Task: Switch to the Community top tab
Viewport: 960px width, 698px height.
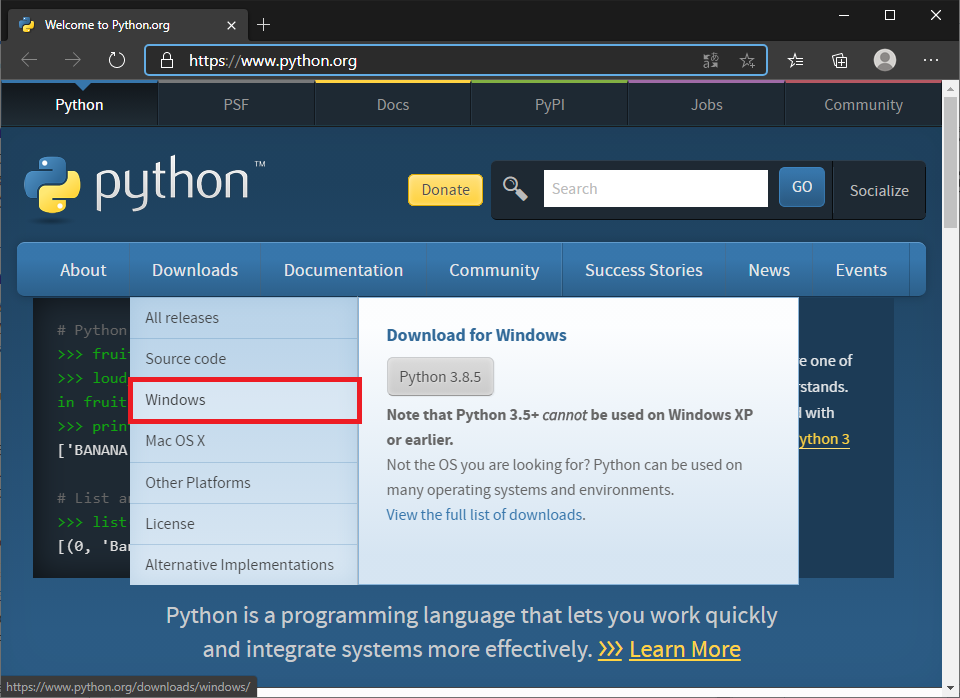Action: point(863,105)
